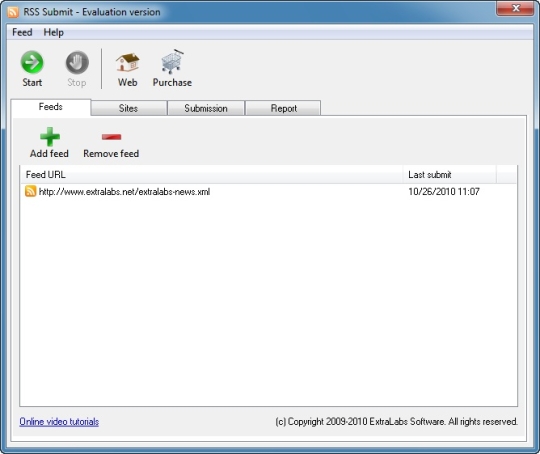Click RSS icon beside extralabs-news.xml feed

pyautogui.click(x=30, y=191)
